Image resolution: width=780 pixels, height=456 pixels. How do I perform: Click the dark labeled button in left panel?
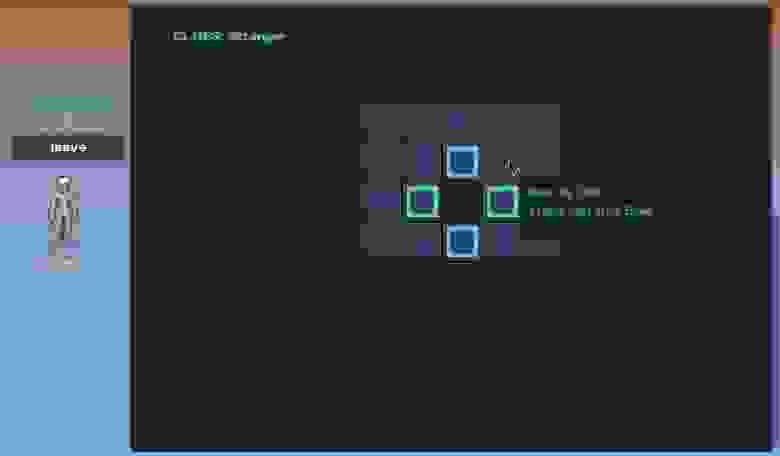[x=67, y=148]
